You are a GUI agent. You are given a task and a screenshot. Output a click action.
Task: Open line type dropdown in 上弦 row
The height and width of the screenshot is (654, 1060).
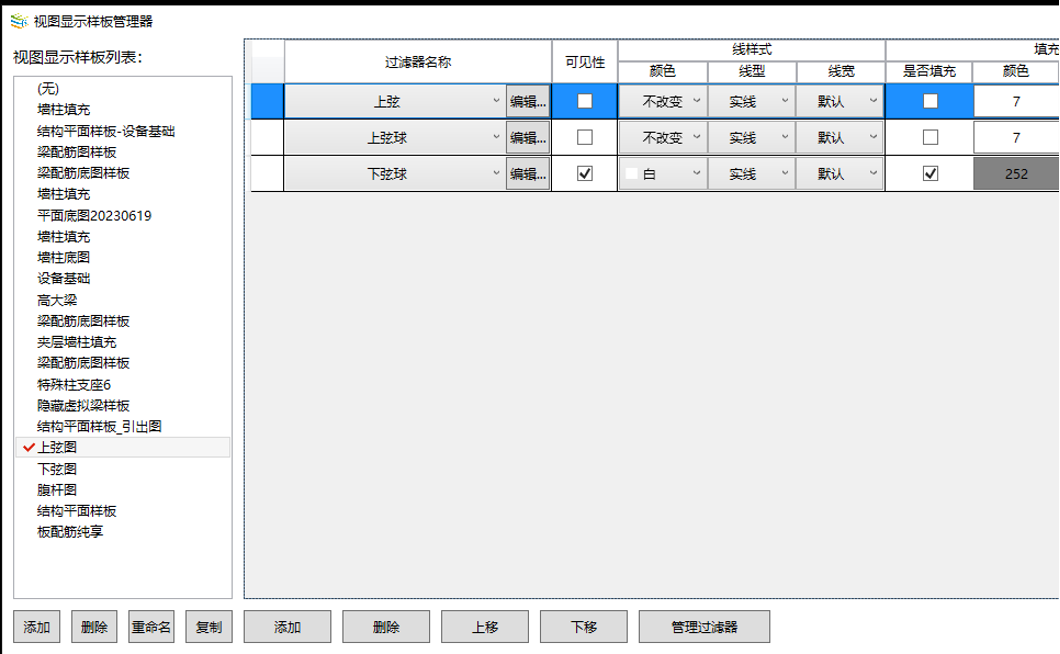pos(751,101)
